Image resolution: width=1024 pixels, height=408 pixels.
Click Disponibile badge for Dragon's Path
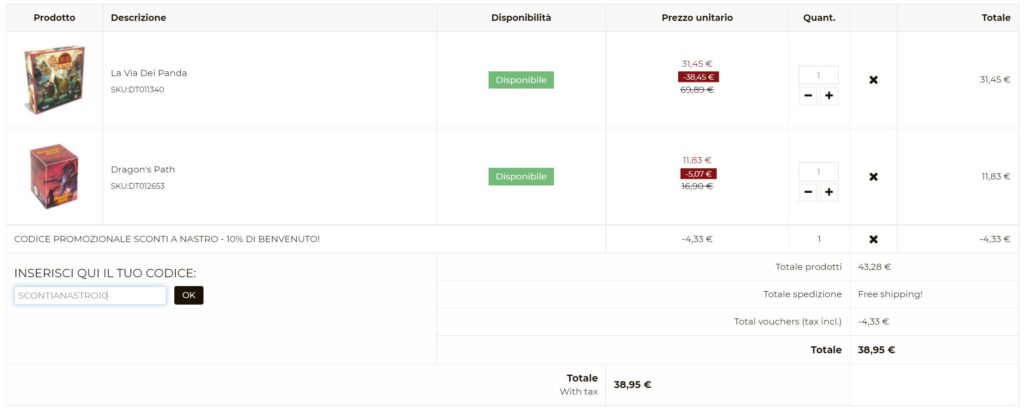tap(521, 177)
